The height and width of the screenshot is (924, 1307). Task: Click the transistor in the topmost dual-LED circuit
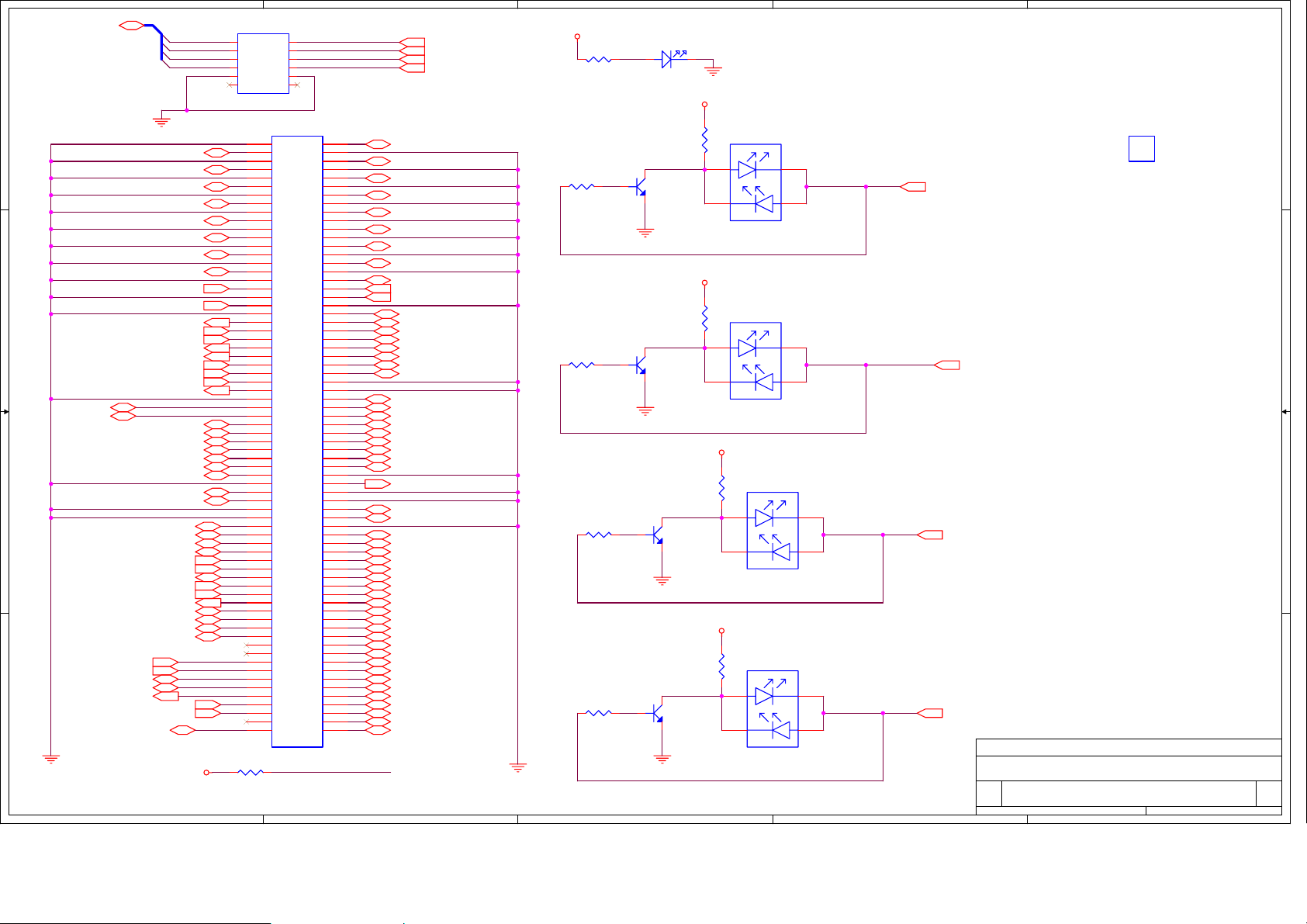pyautogui.click(x=640, y=186)
